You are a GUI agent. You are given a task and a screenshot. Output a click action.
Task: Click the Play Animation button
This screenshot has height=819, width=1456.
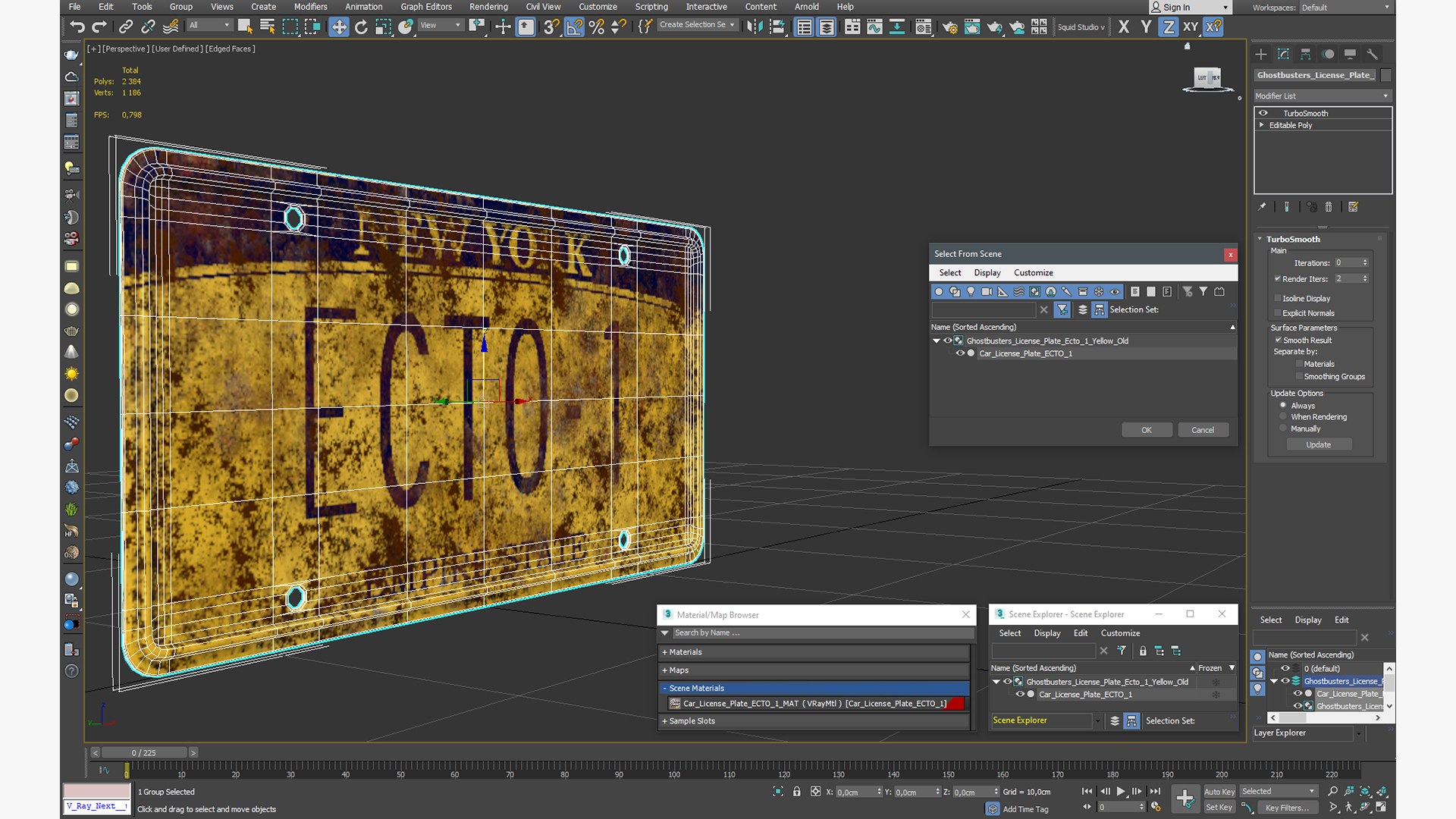point(1120,791)
